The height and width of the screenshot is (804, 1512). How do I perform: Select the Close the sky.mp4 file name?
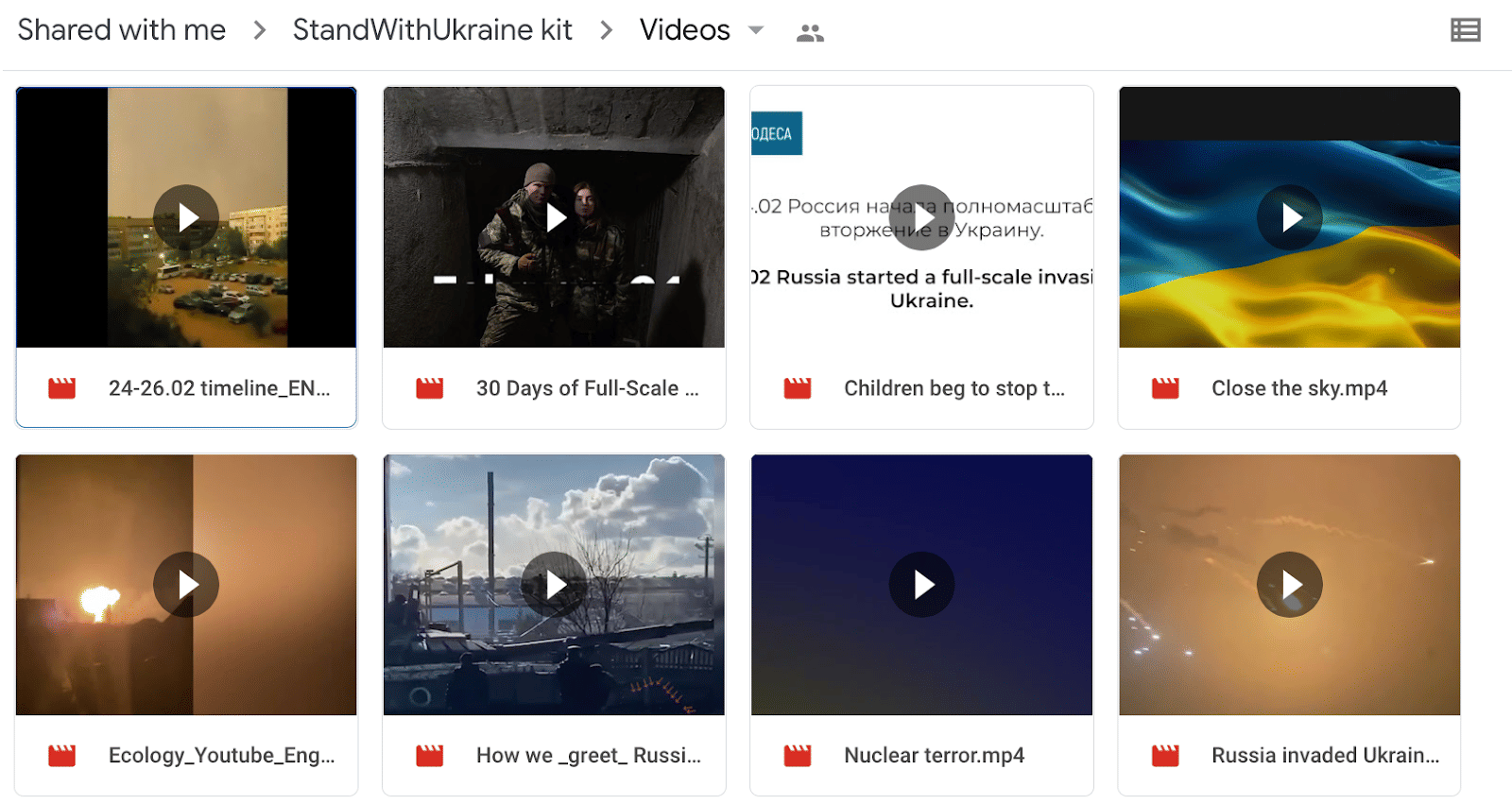[1299, 388]
